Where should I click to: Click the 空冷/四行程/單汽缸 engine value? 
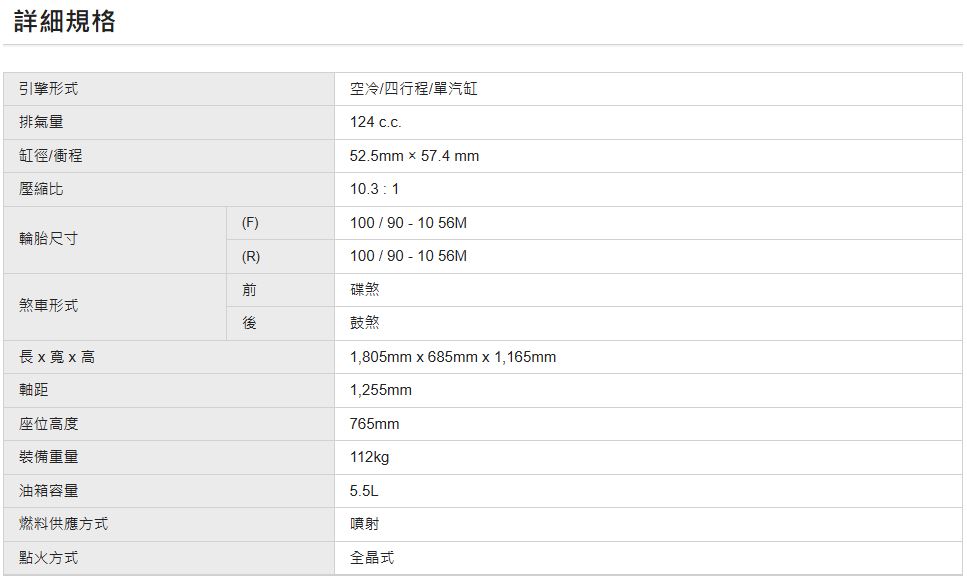tap(414, 89)
